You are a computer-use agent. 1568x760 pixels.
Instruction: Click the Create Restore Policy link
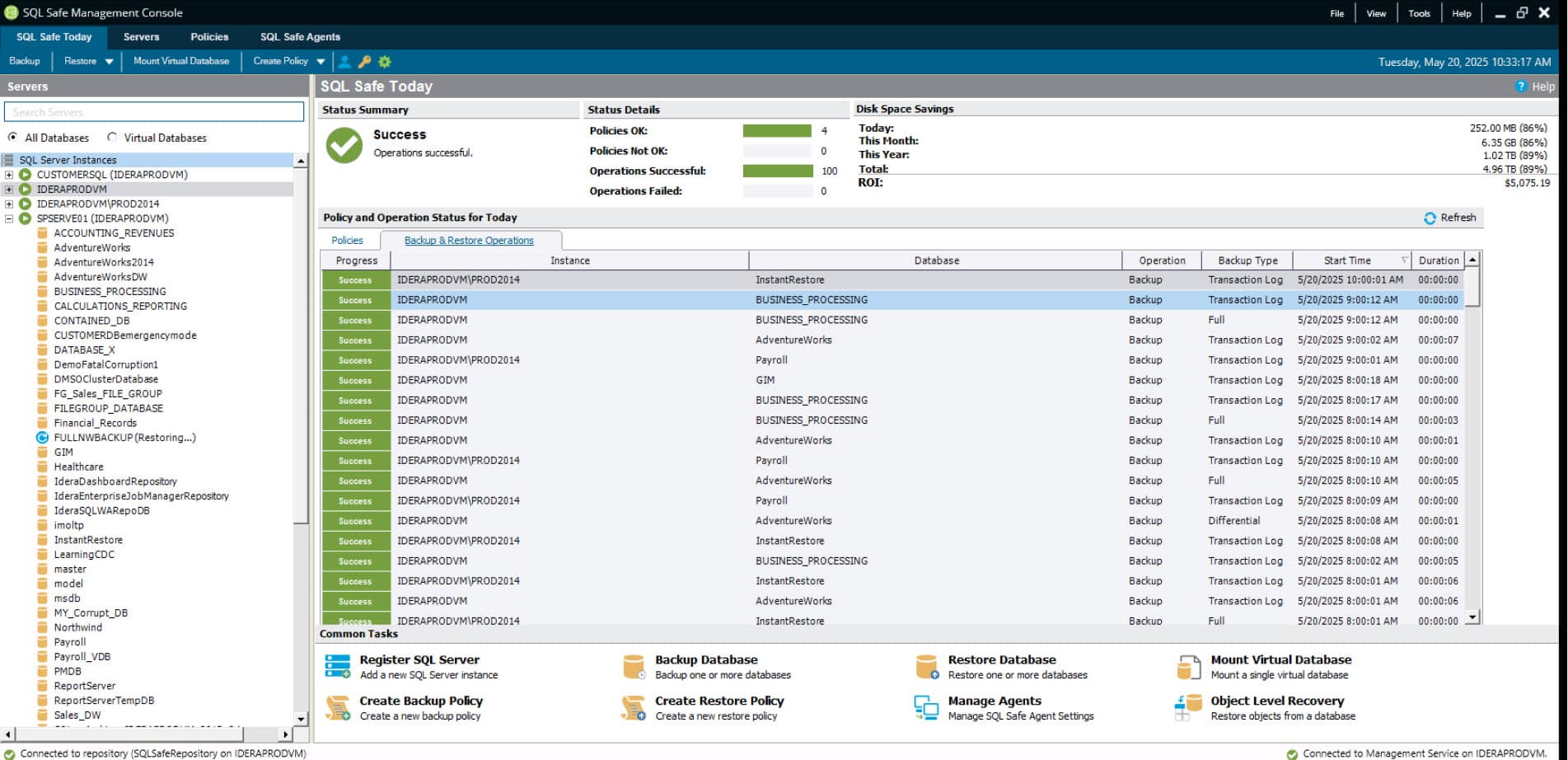[x=719, y=701]
